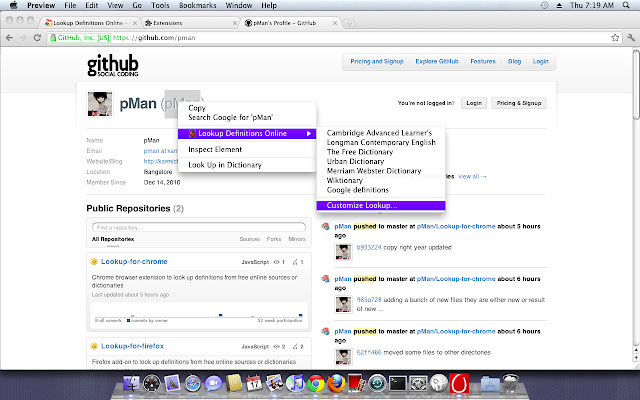Open the File menu

click(x=70, y=5)
